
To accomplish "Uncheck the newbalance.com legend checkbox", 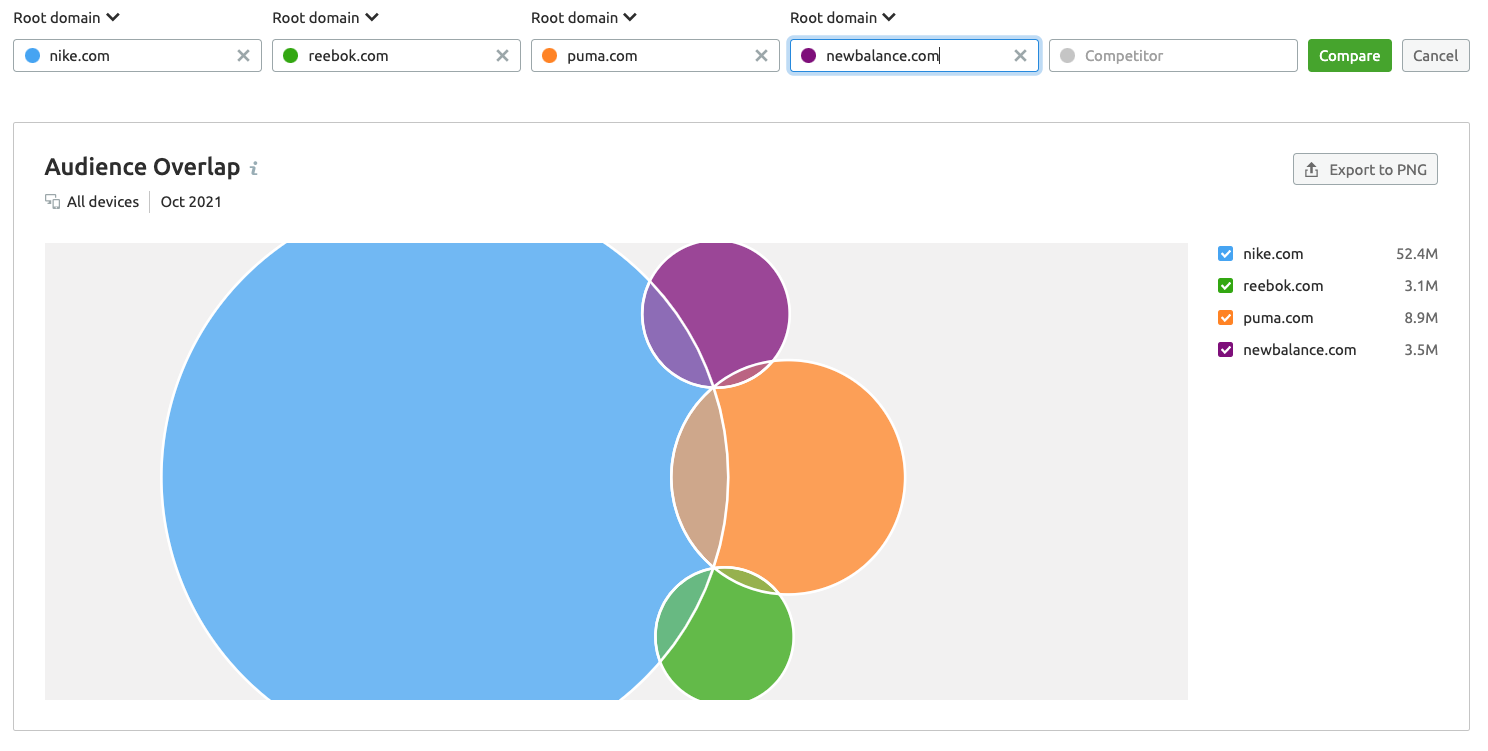I will click(1225, 350).
